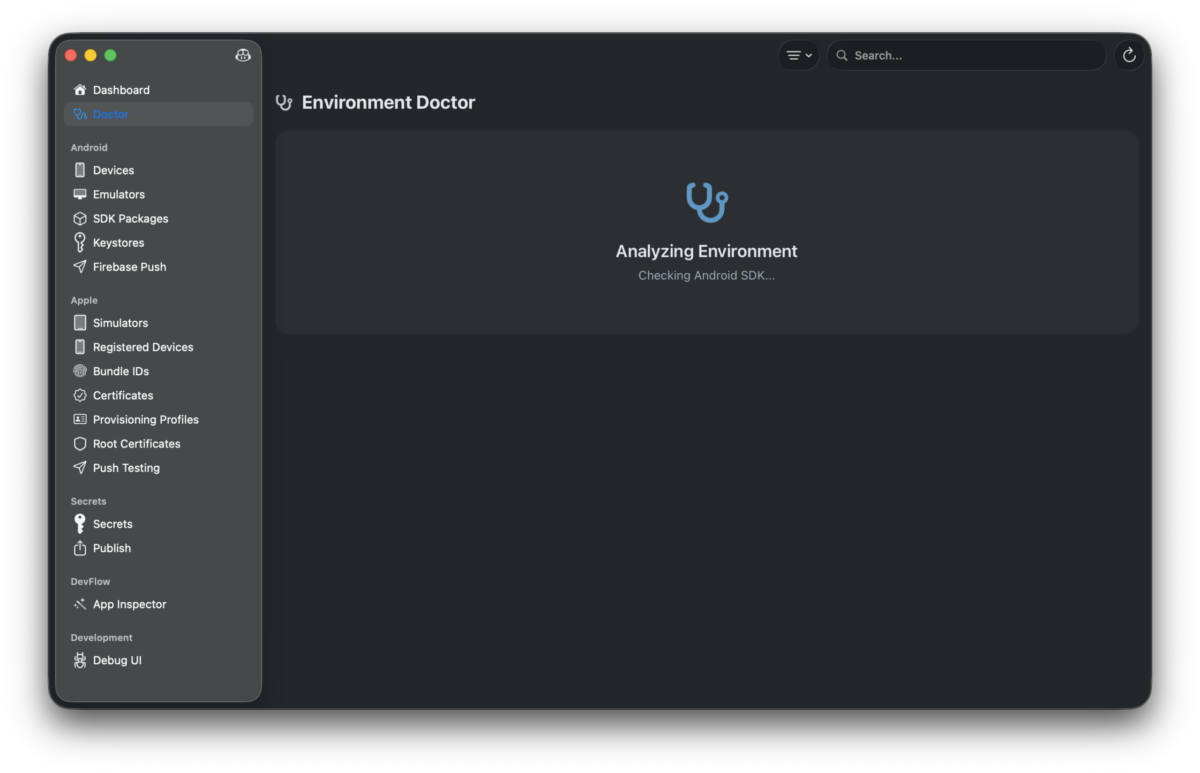Click the App Inspector sparkle icon
This screenshot has height=773, width=1200.
[80, 604]
